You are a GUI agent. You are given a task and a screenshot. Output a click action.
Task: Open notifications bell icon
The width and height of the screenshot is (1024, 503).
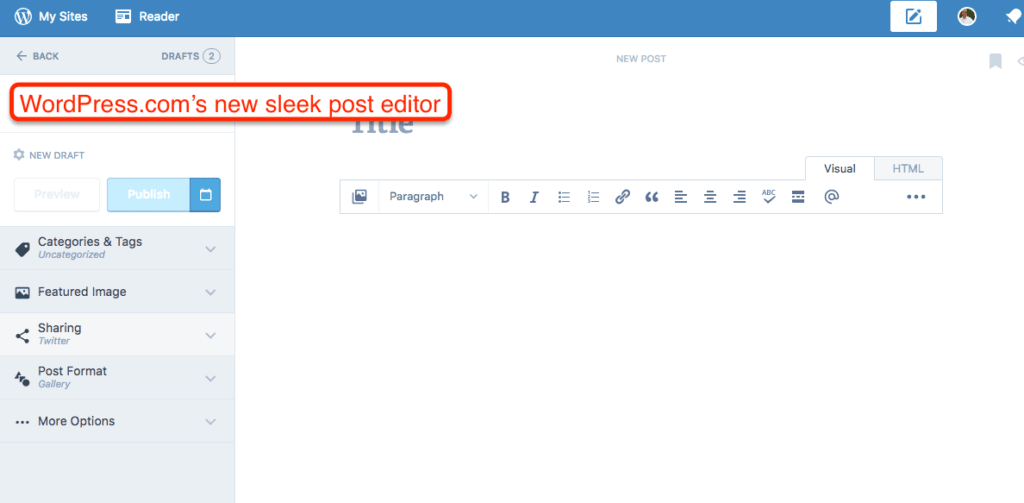click(1014, 18)
